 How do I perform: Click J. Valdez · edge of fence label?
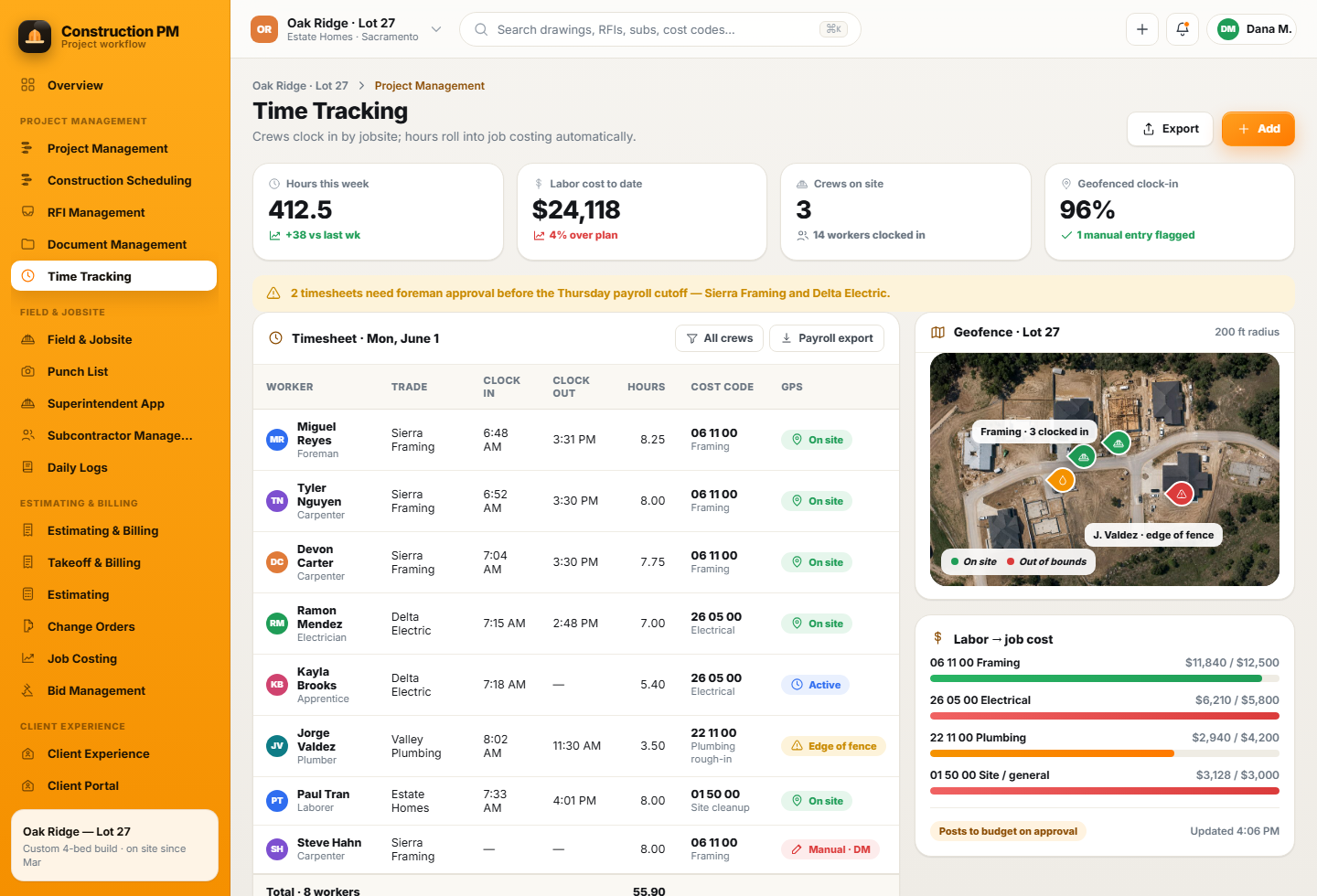1153,535
